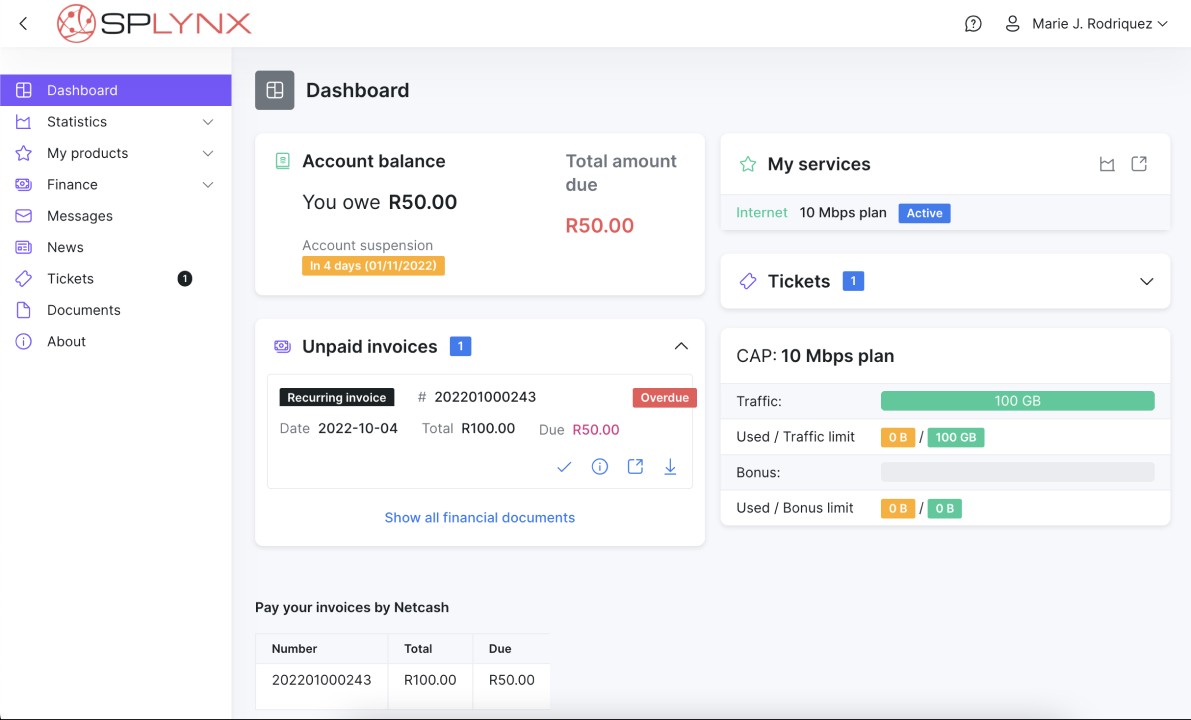Expand the Tickets panel chevron

click(1147, 281)
